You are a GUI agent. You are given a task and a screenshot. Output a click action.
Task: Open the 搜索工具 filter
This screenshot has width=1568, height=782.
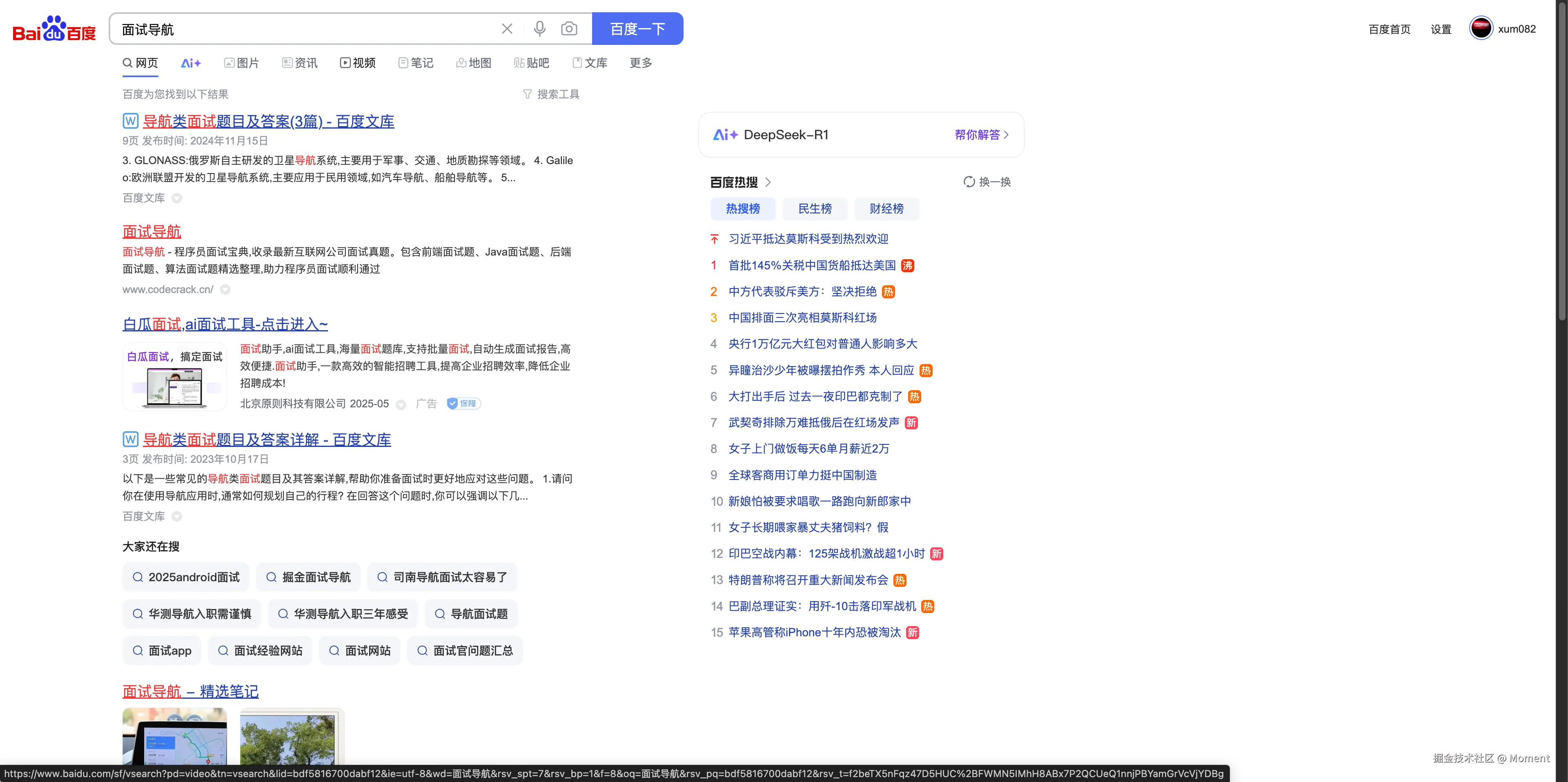[551, 94]
